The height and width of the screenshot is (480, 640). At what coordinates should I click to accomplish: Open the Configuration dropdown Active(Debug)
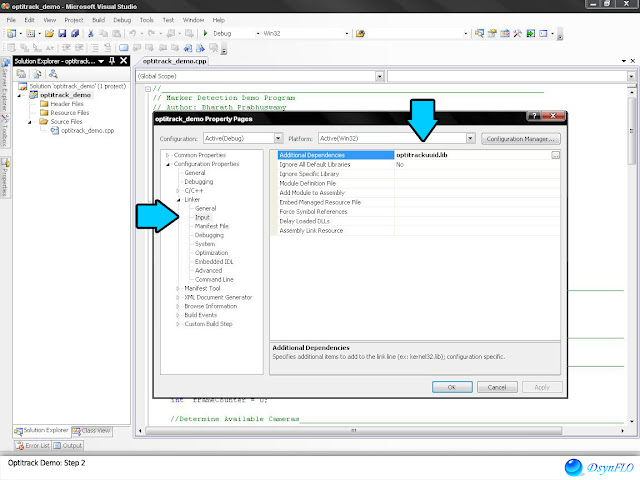click(278, 138)
